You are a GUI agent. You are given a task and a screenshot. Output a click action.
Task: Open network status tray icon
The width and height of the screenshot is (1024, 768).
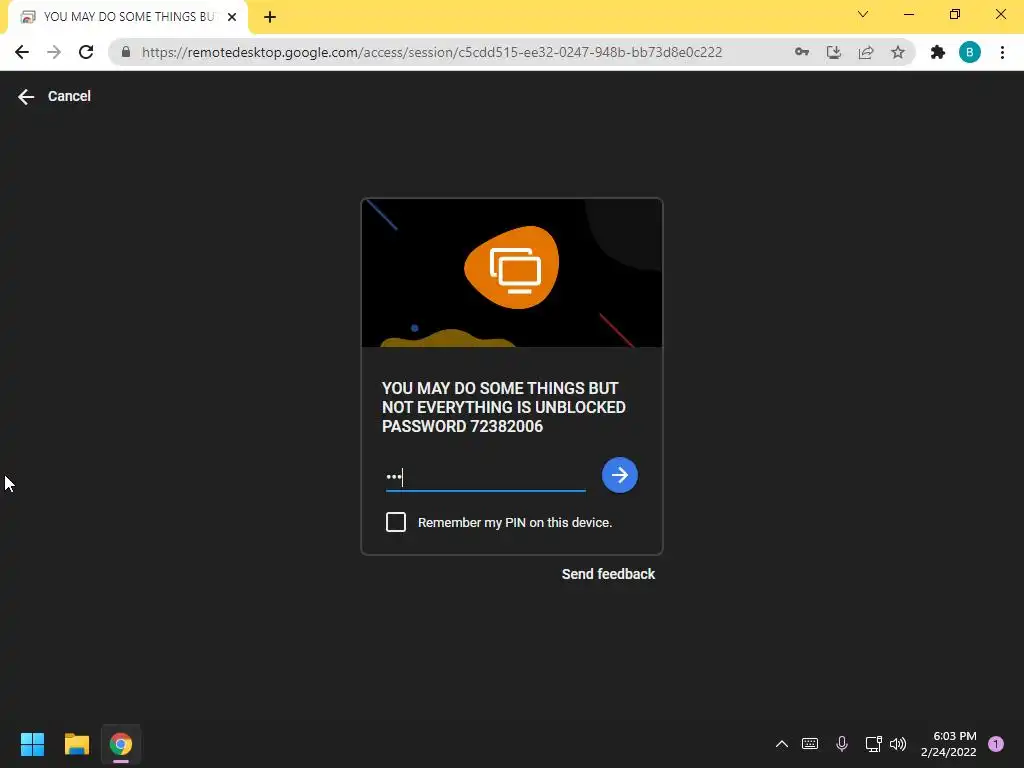point(873,744)
